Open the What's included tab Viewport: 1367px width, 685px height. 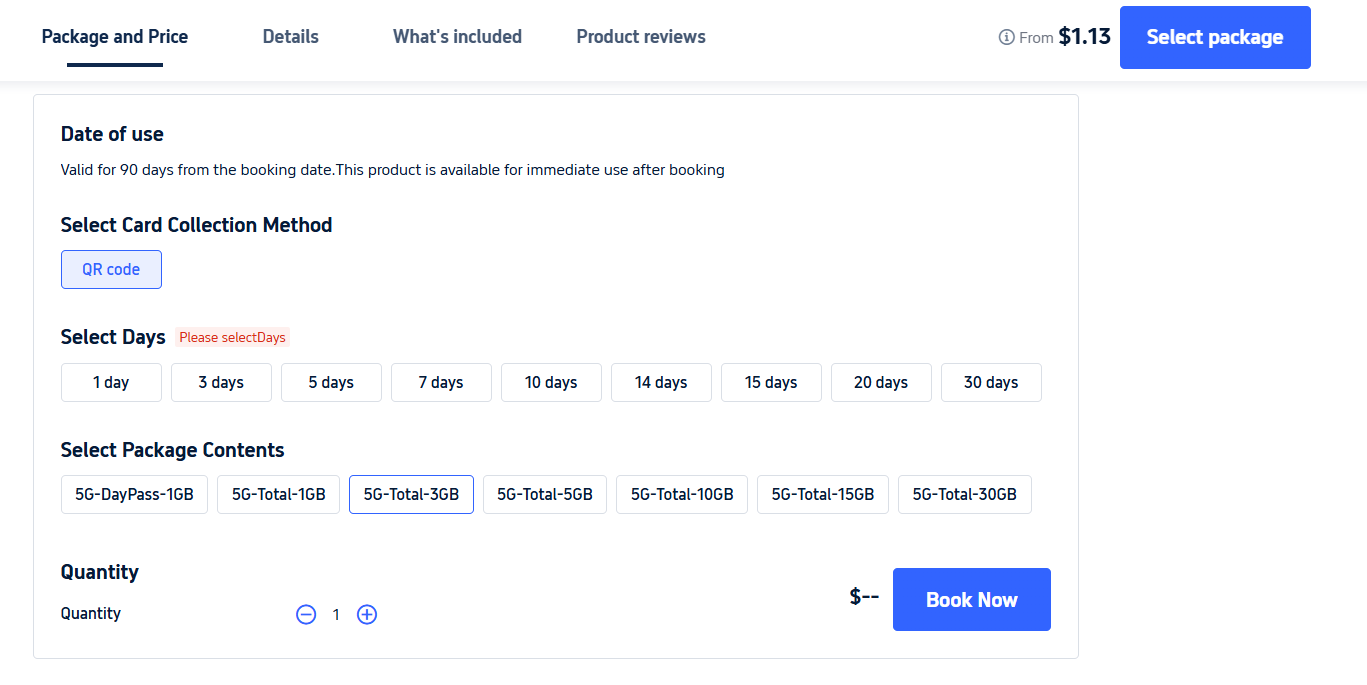(457, 37)
